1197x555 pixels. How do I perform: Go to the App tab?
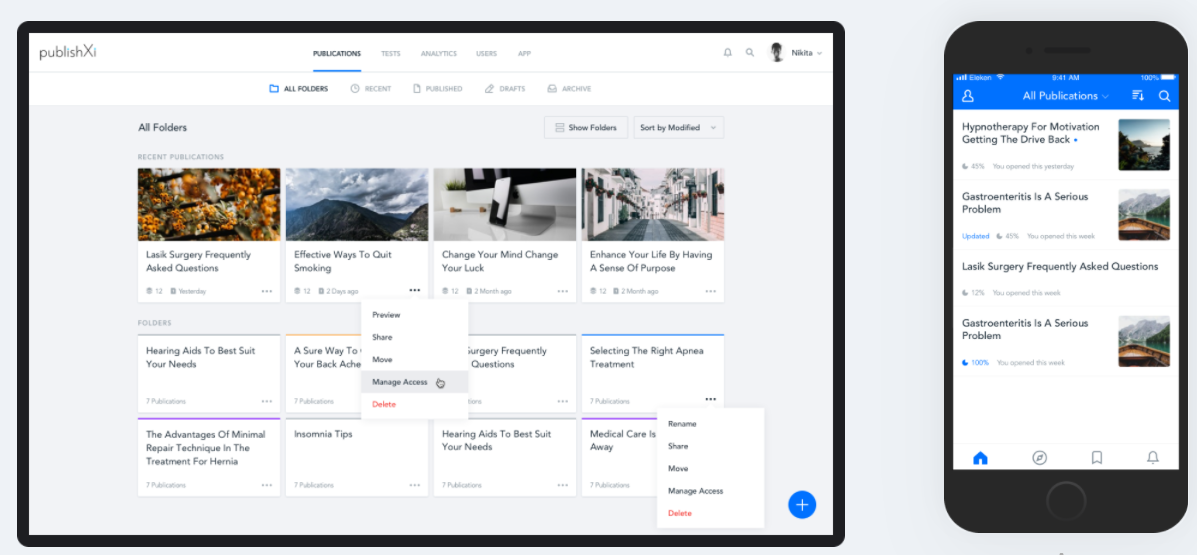point(524,53)
